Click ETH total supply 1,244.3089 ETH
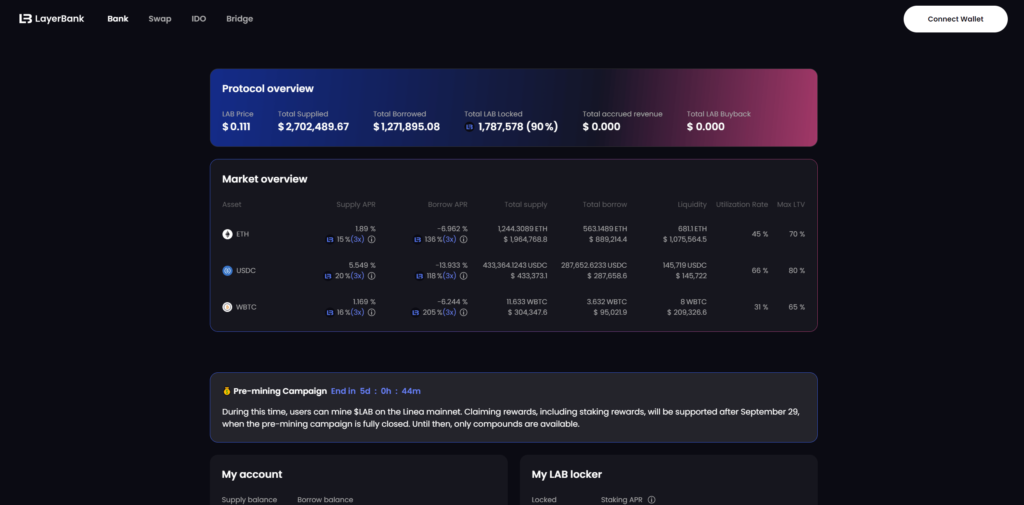The image size is (1024, 505). (x=522, y=229)
